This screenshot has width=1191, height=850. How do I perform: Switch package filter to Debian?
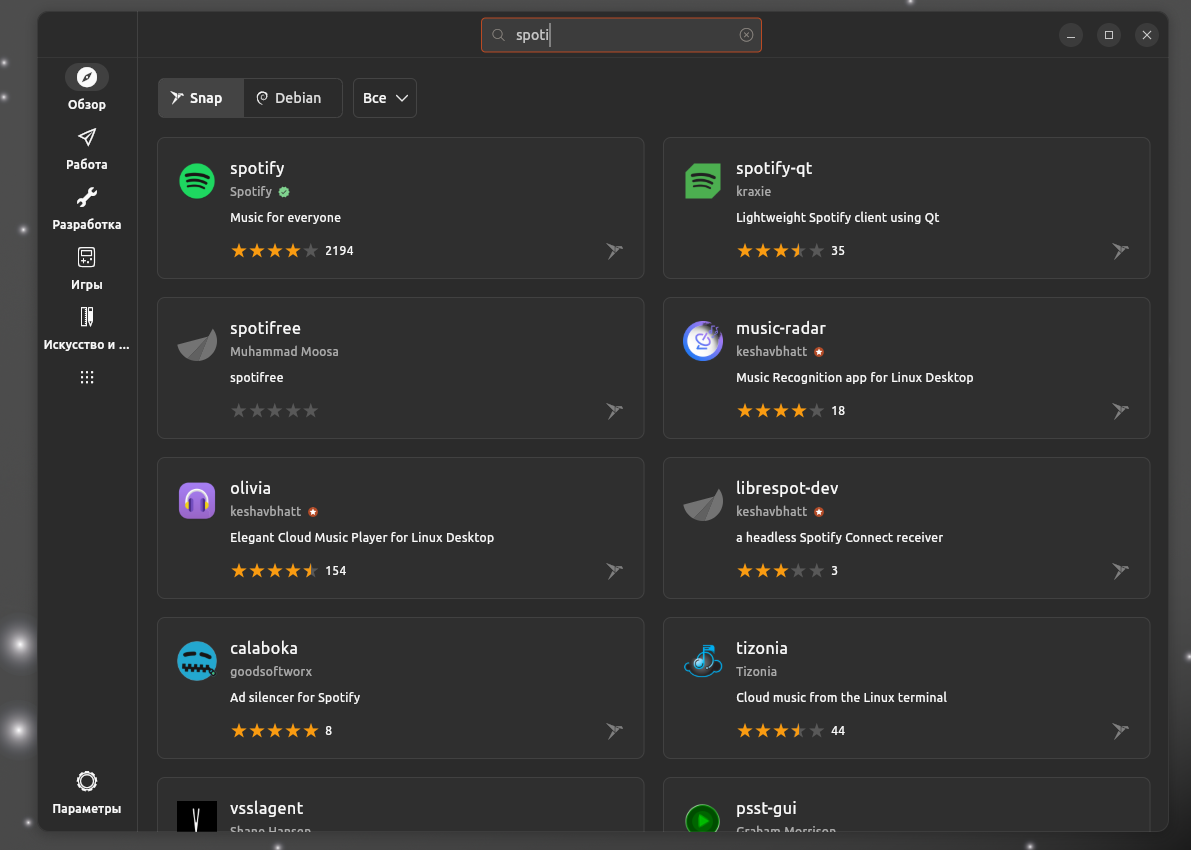tap(292, 98)
